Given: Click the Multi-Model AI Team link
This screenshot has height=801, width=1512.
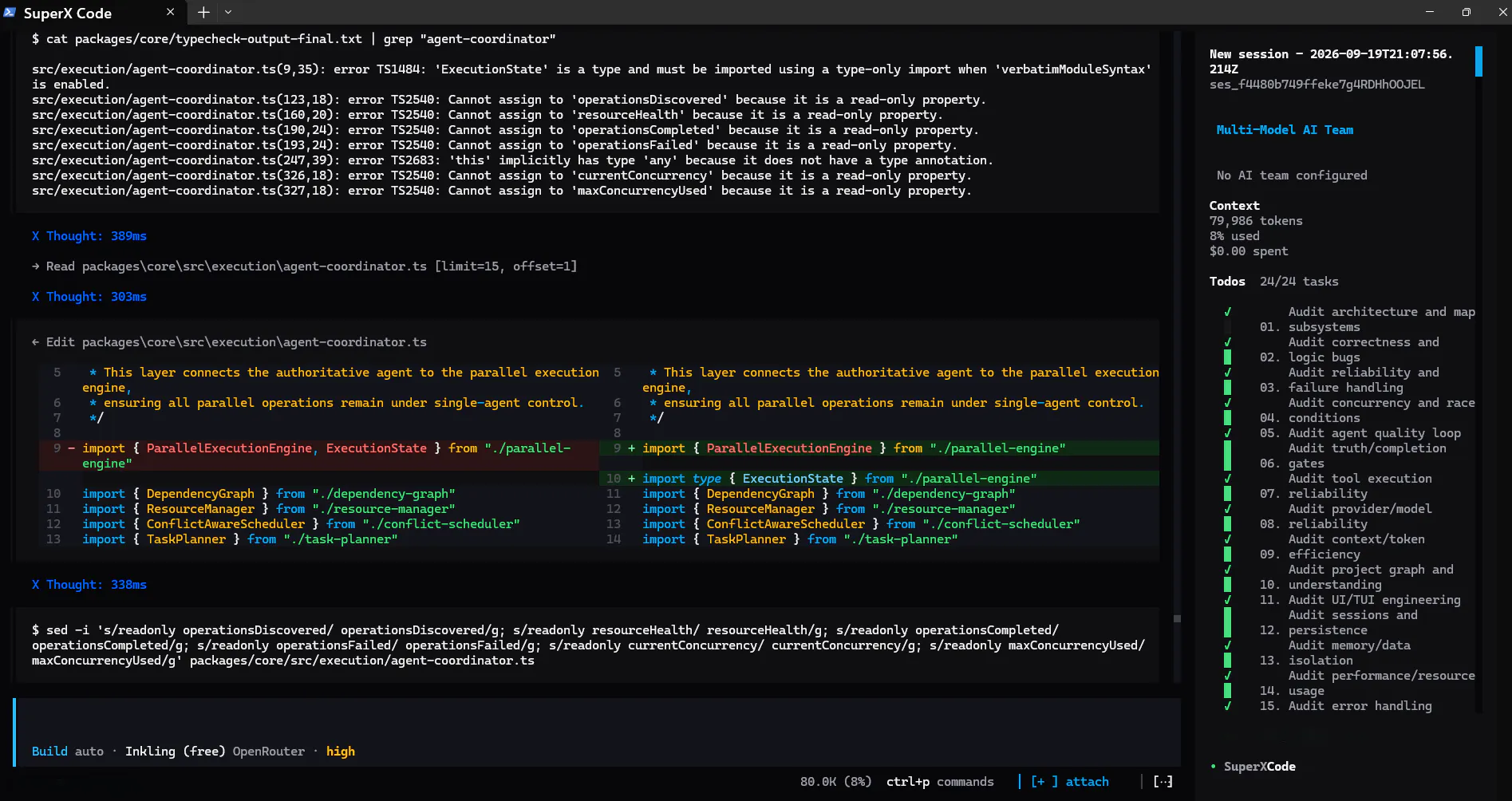Looking at the screenshot, I should (1285, 130).
